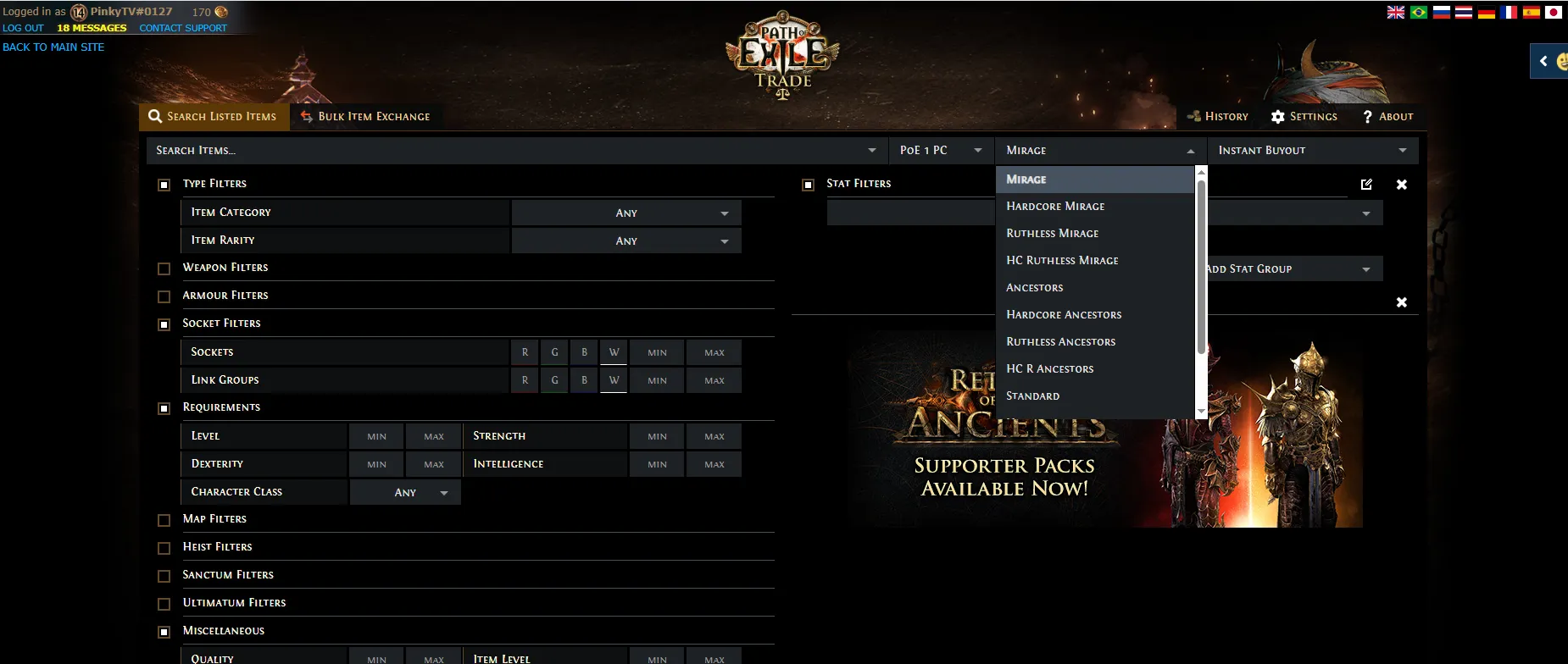
Task: Select HC Ruthless Mirage league option
Action: (1095, 260)
